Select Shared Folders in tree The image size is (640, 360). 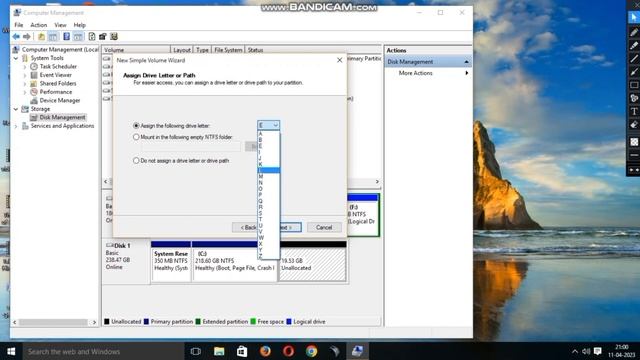[x=58, y=84]
